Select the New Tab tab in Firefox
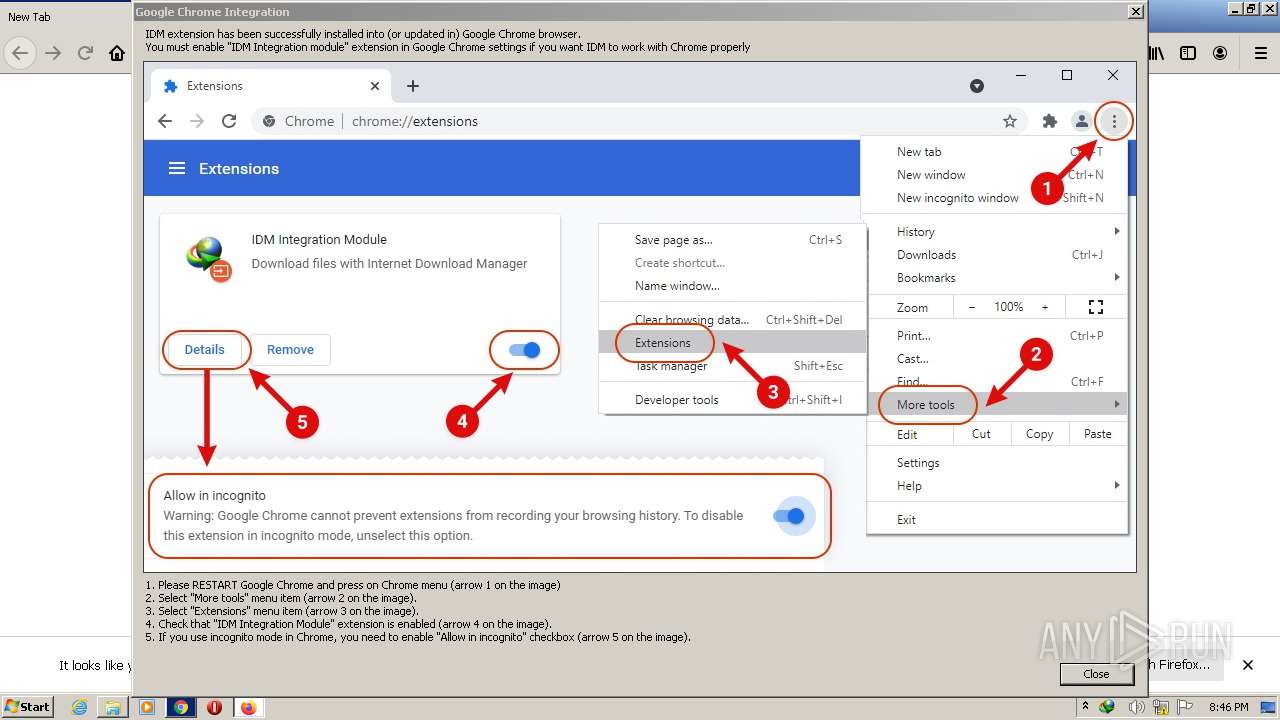The height and width of the screenshot is (720, 1280). point(29,17)
